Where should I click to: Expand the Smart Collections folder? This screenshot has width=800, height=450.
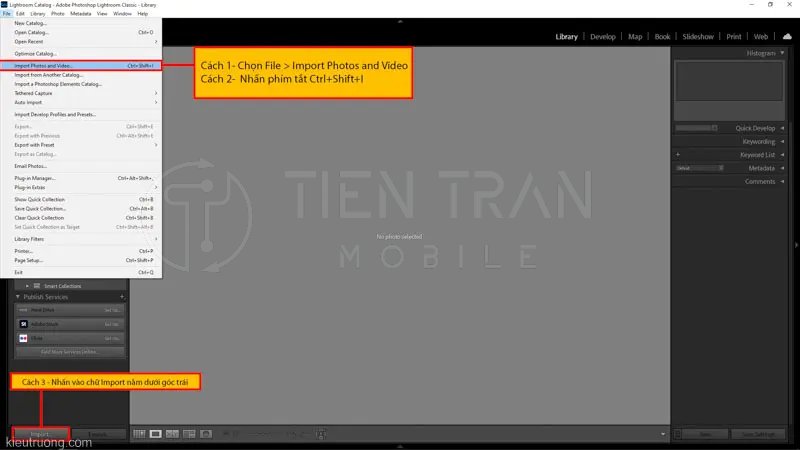click(27, 286)
